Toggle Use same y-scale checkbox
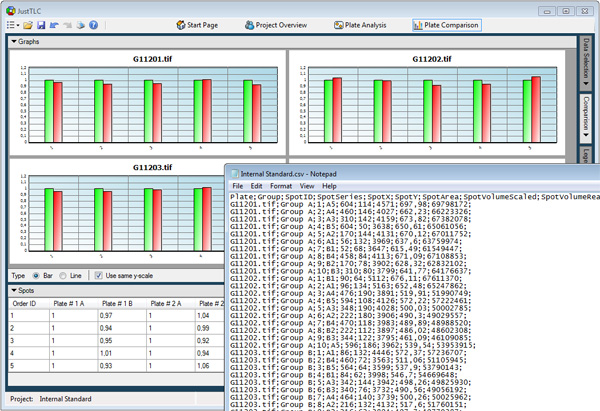600x411 pixels. [99, 276]
